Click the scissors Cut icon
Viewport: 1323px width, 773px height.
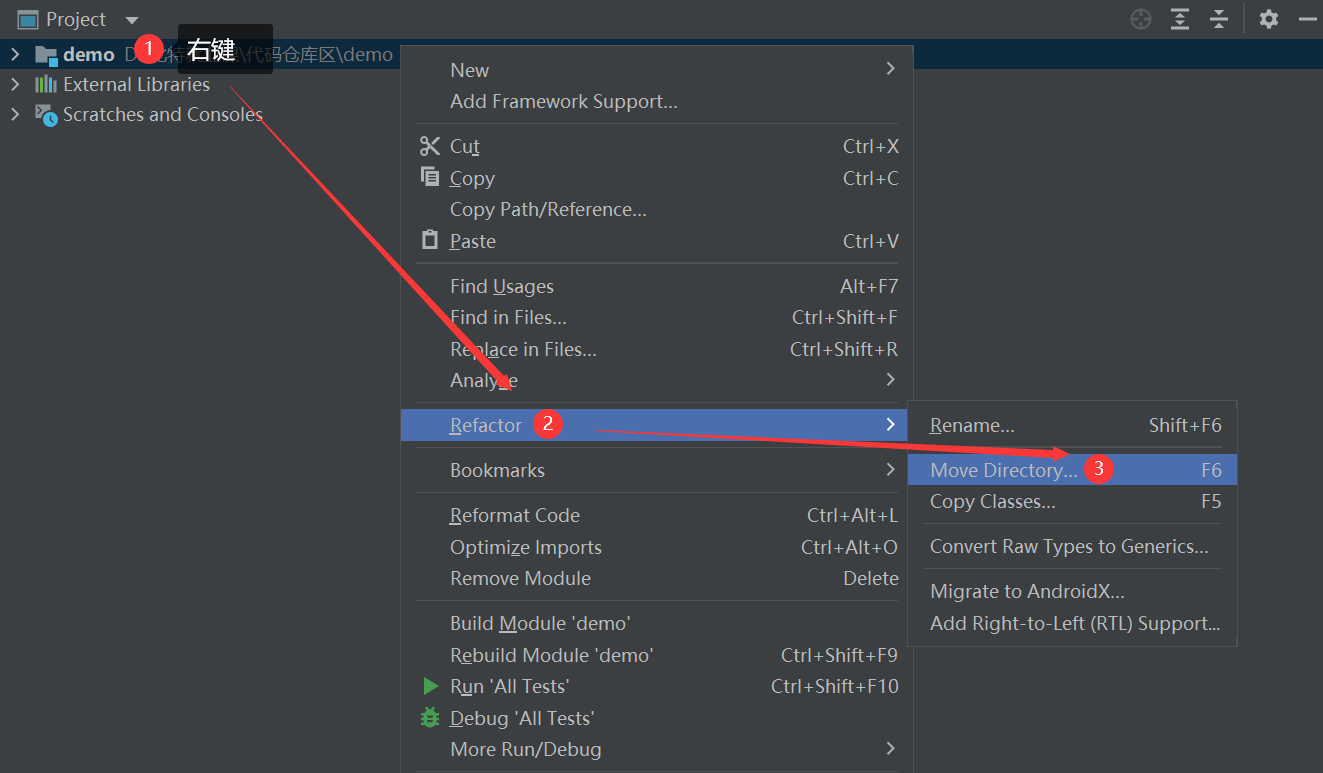(430, 146)
